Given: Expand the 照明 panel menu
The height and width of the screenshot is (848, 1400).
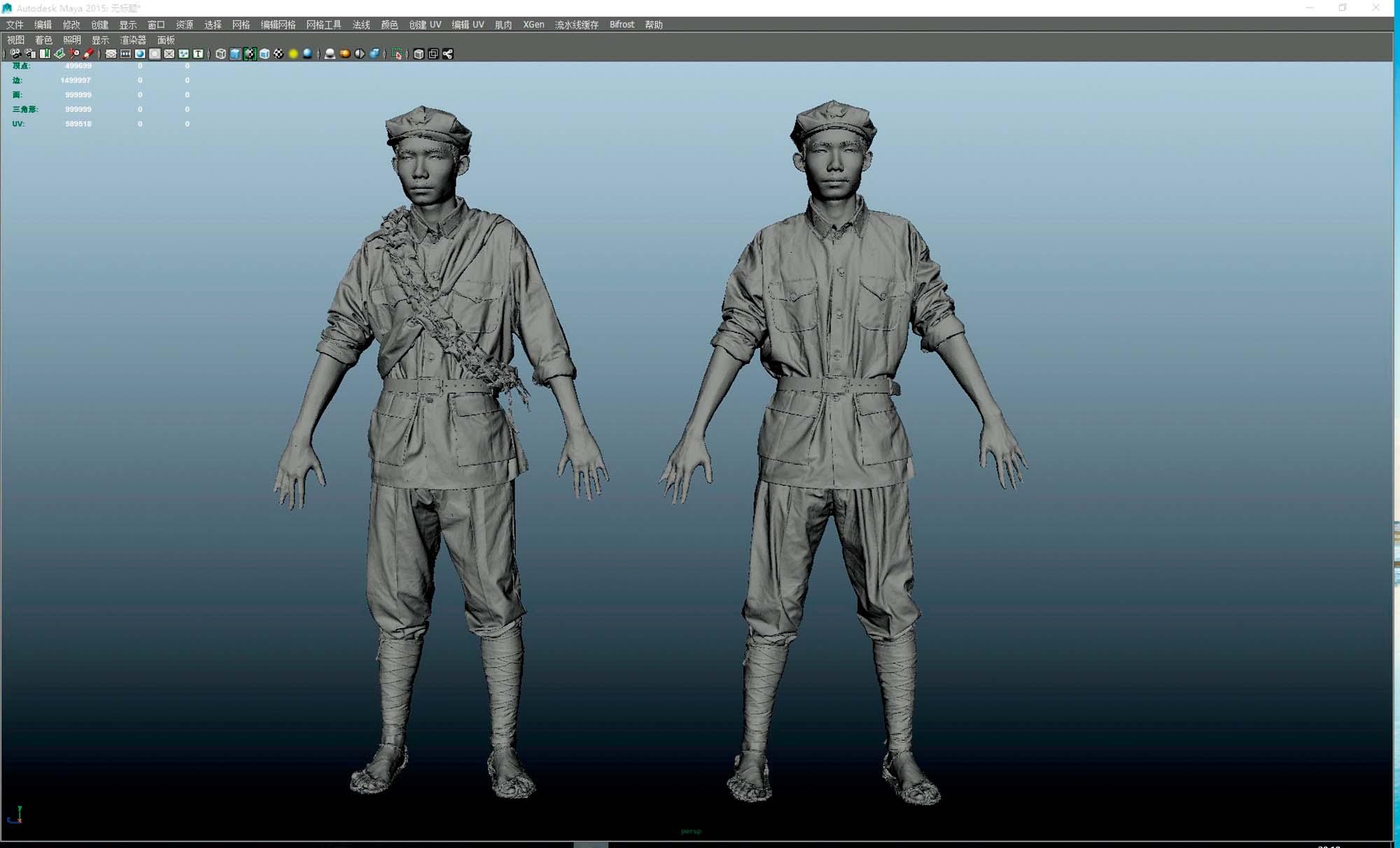Looking at the screenshot, I should 72,40.
